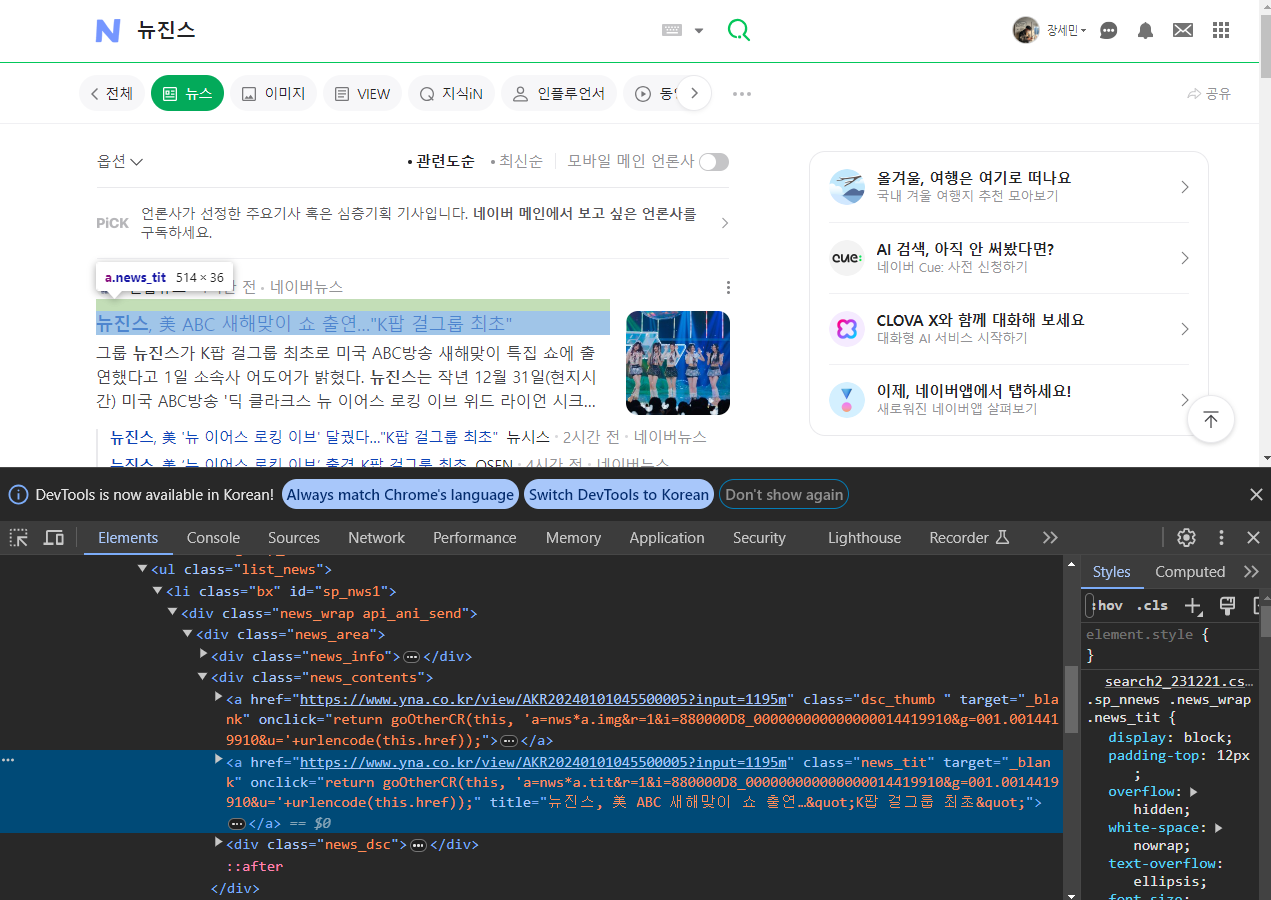This screenshot has height=900, width=1271.
Task: Open CLOVA X와 함께 대화해 보세요 card
Action: 1009,329
